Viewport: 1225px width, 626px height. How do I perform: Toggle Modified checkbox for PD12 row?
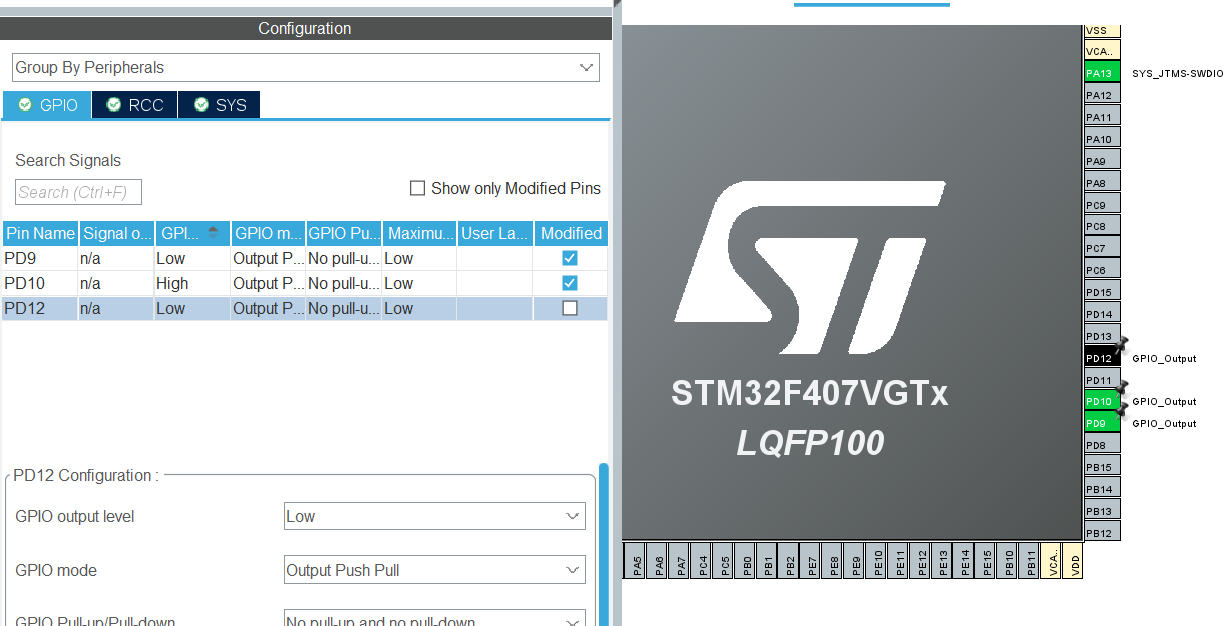(570, 308)
